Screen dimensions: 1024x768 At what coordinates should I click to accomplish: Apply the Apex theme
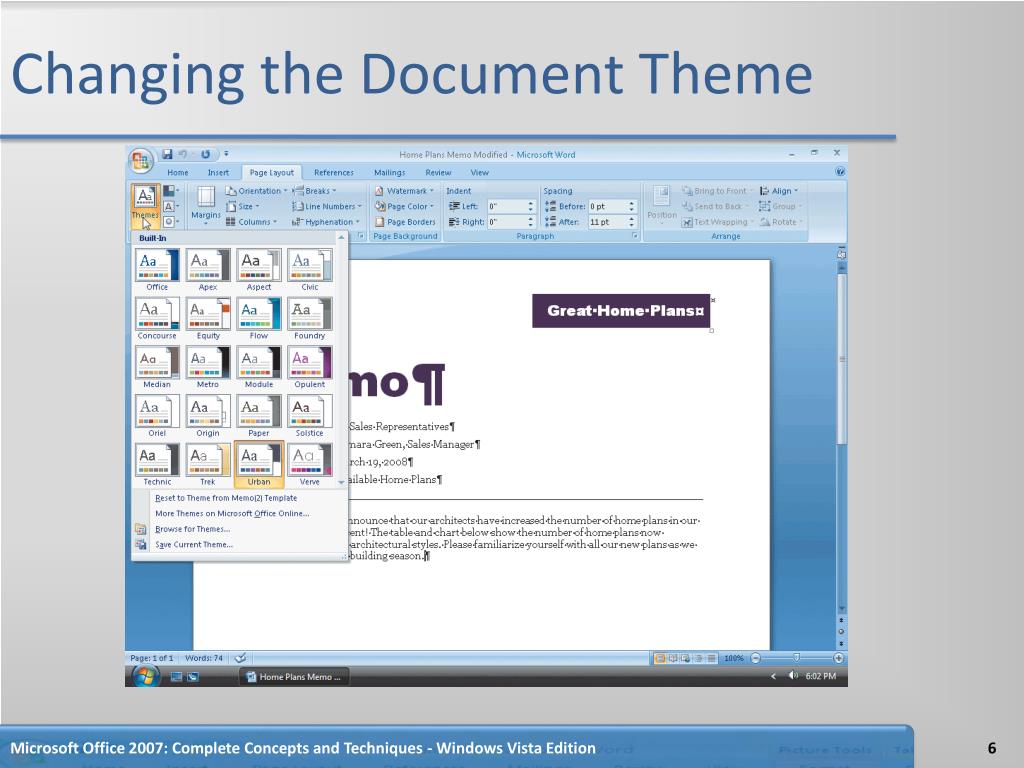(208, 269)
